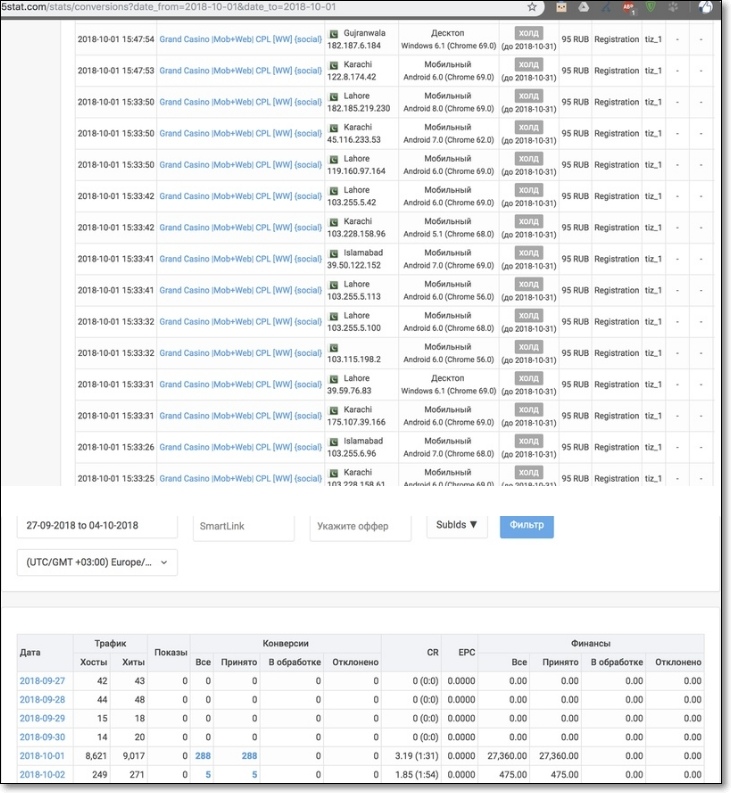Open the 288 accepted conversions link under Принято
Viewport: 731px width, 793px height.
(249, 756)
